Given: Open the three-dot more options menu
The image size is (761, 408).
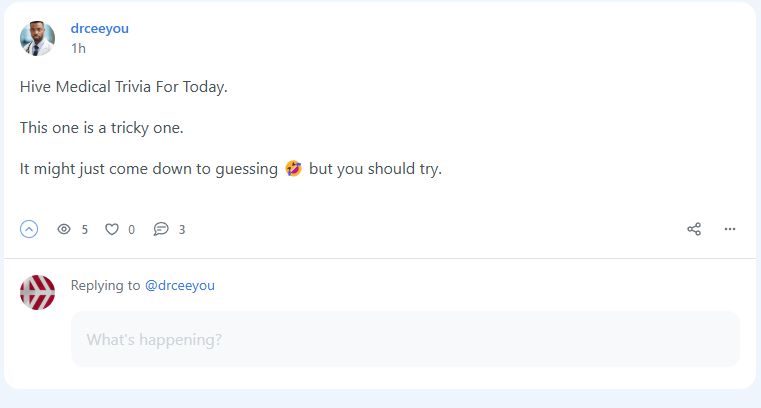Looking at the screenshot, I should tap(730, 229).
